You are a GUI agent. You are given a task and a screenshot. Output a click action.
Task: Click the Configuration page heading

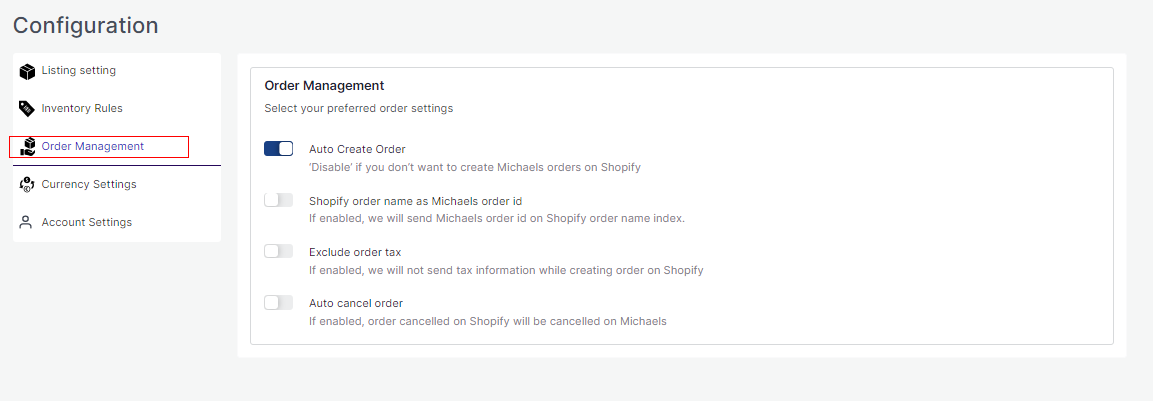point(85,25)
